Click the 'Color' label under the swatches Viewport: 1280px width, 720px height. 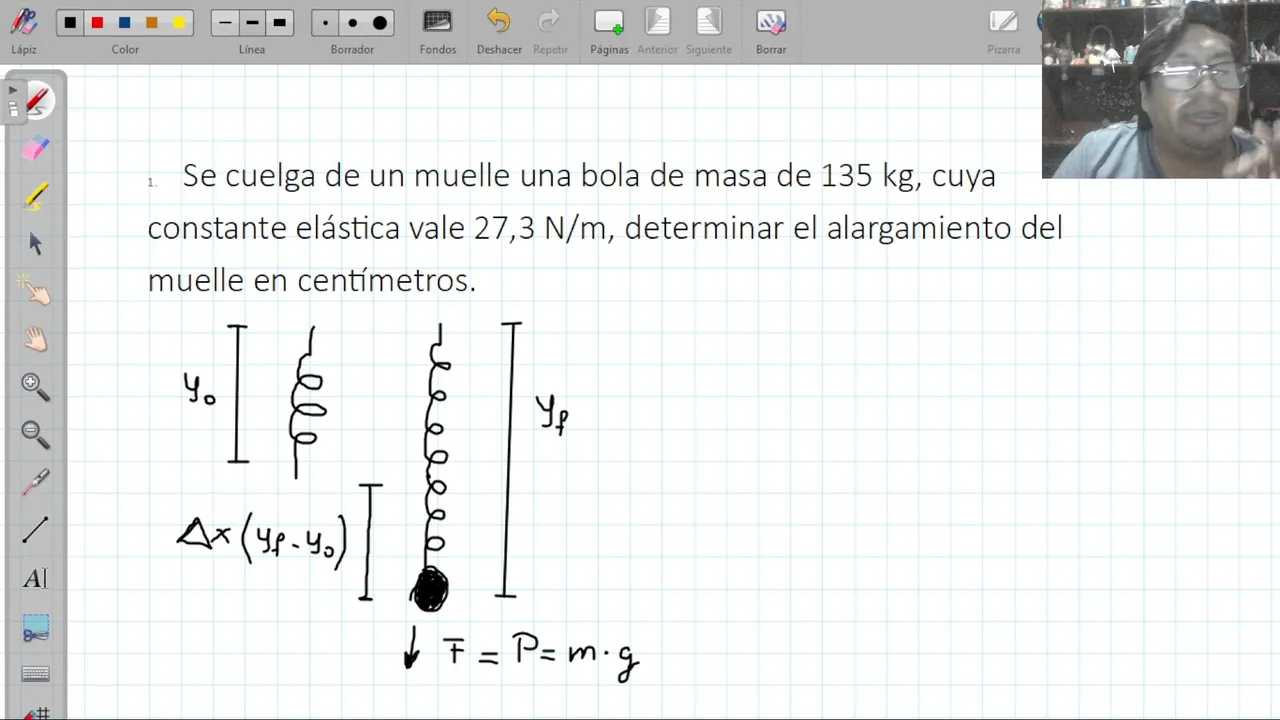(125, 49)
